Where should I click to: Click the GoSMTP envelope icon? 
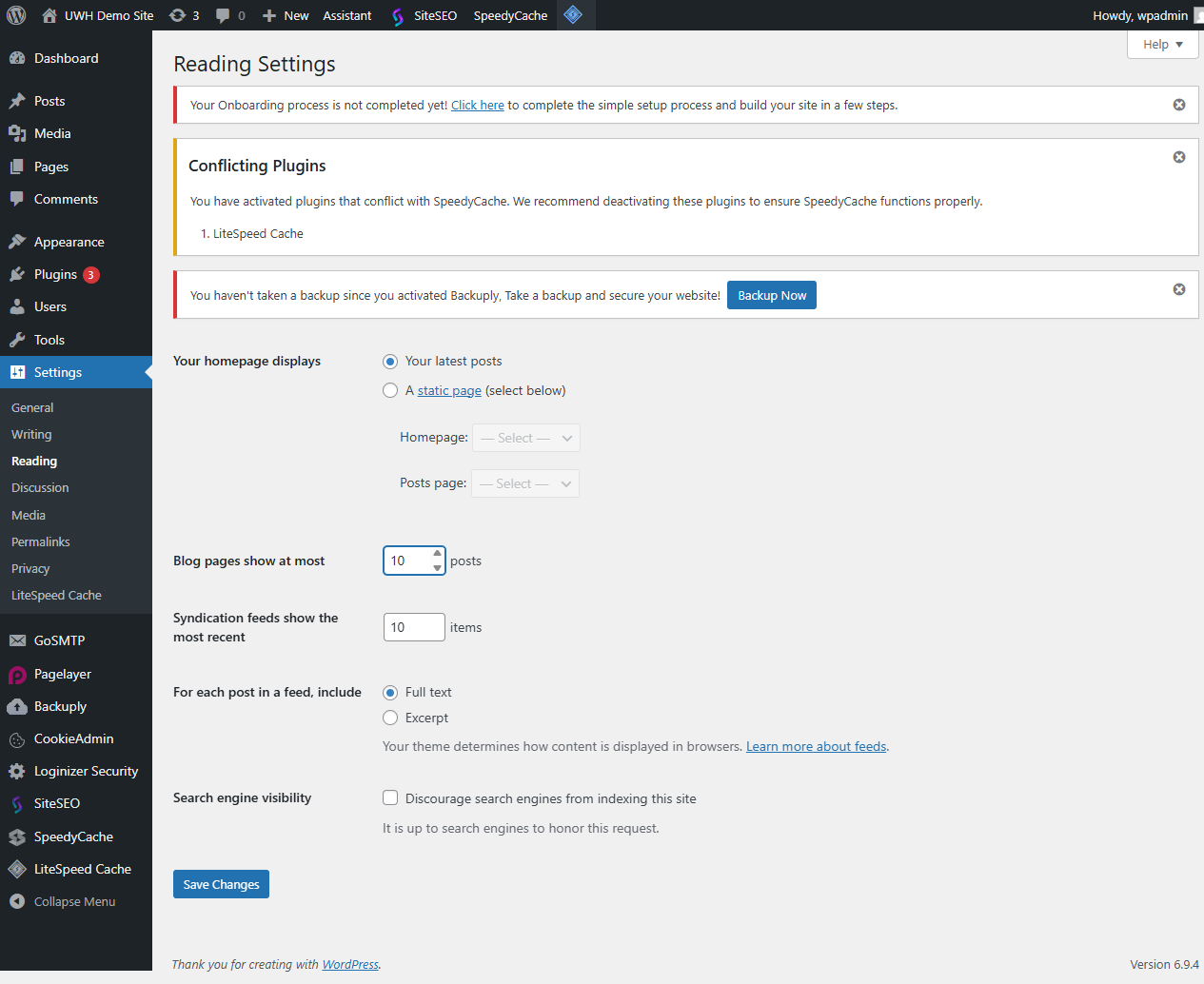[17, 640]
